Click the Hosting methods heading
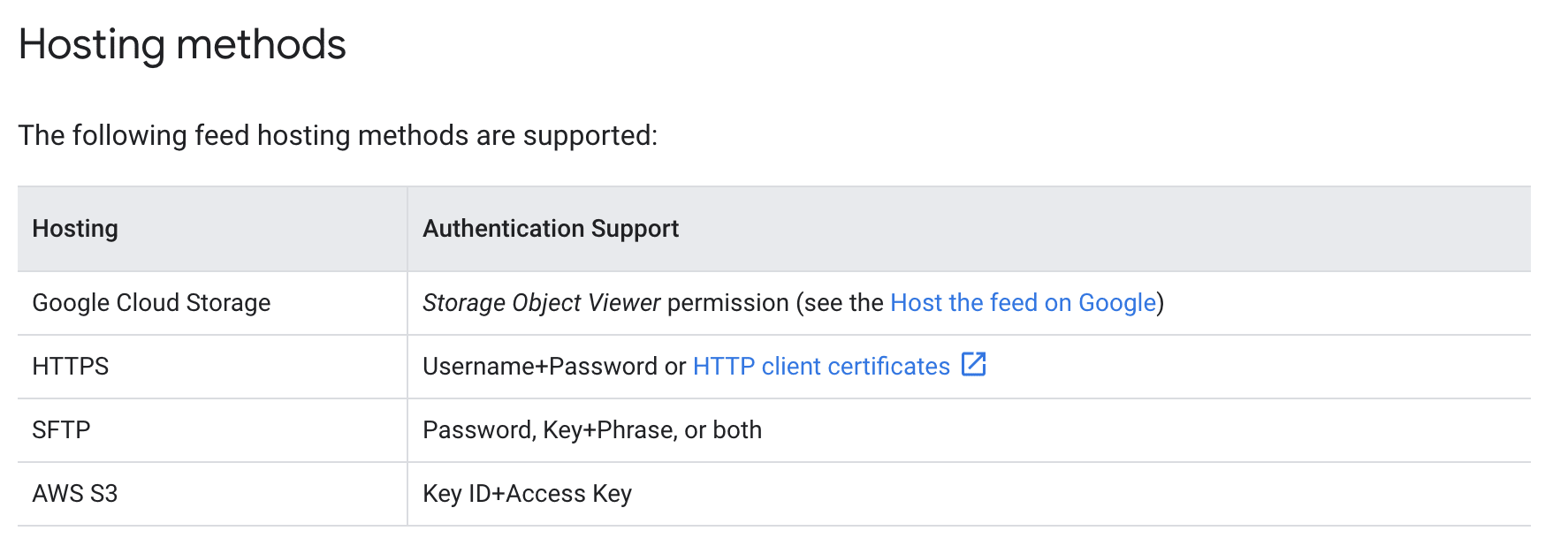 coord(182,45)
